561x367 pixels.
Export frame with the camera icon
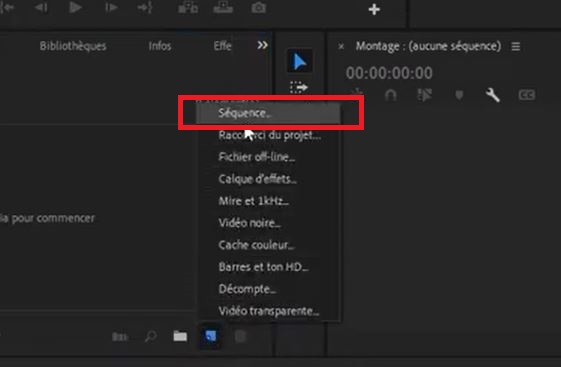pos(258,8)
